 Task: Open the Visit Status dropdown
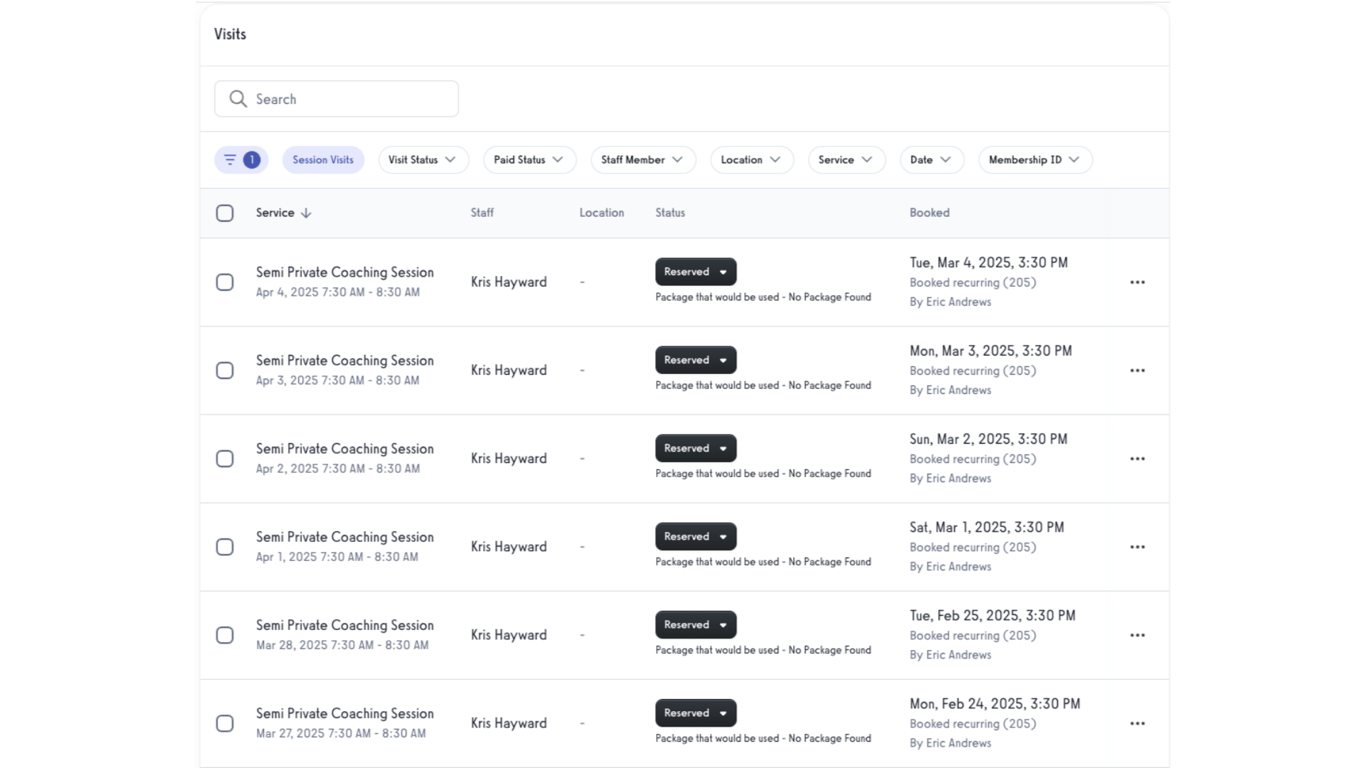tap(423, 159)
